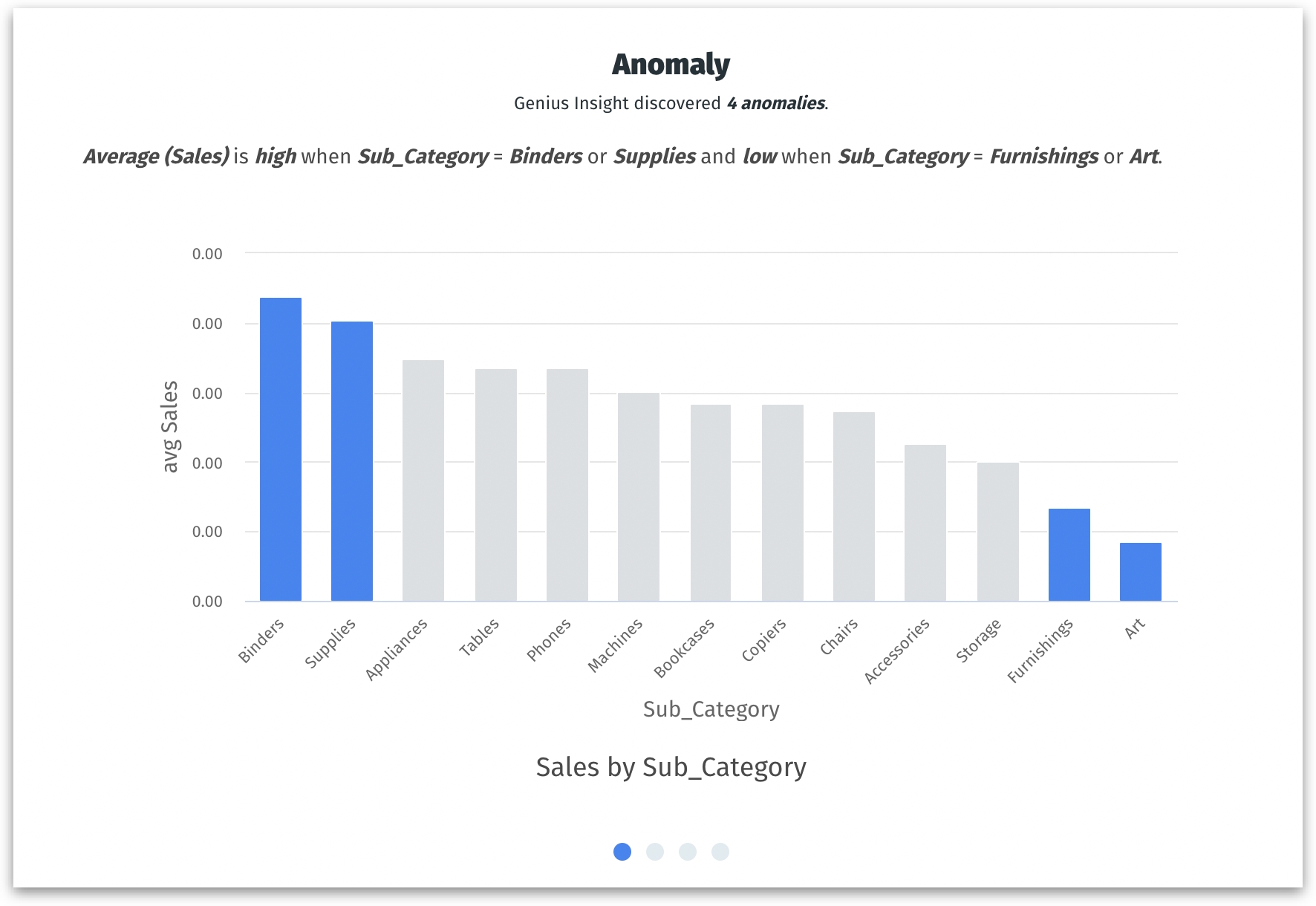
Task: Click the '4 anomalies' bold text
Action: (x=776, y=103)
